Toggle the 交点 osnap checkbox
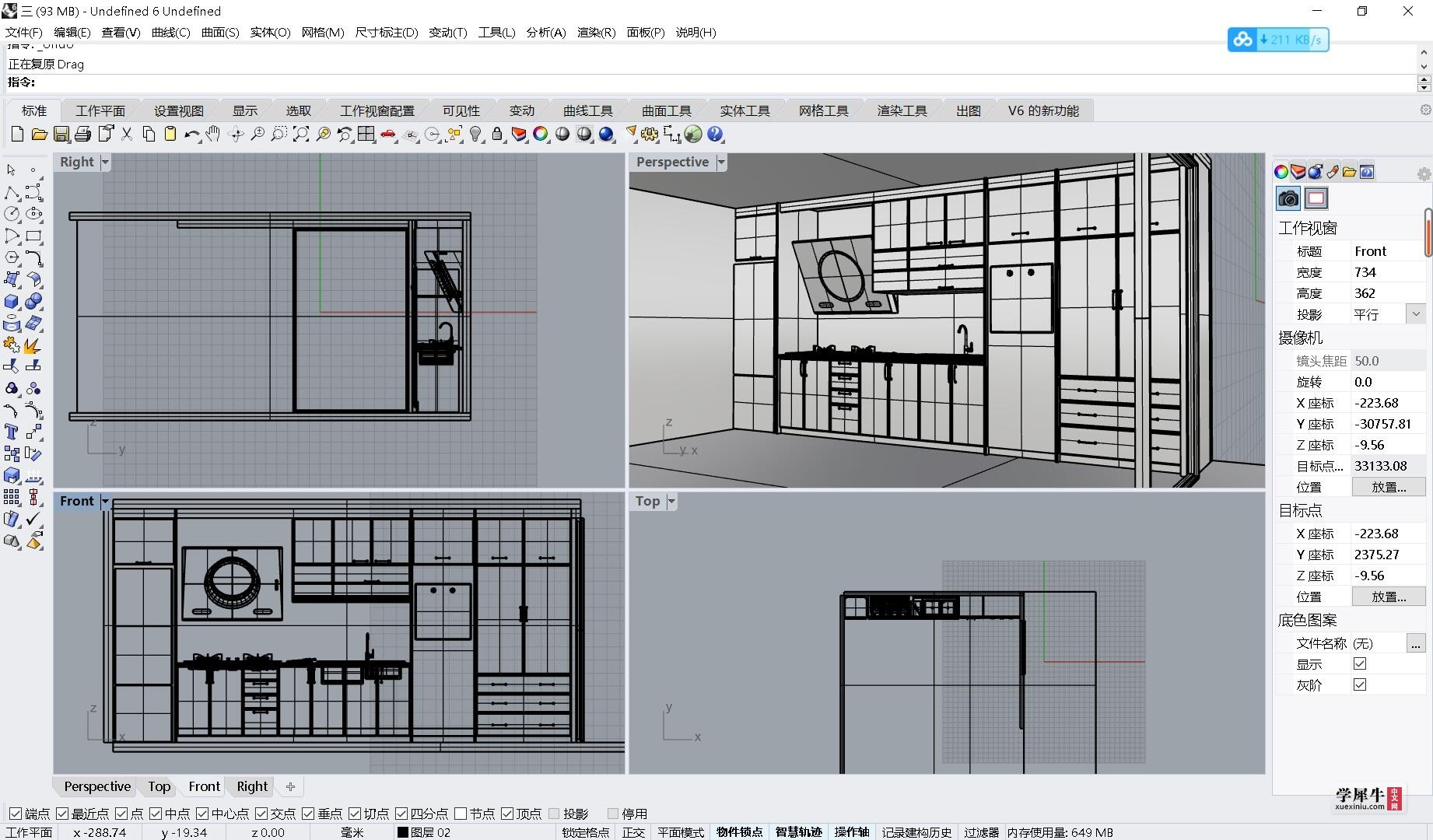The image size is (1433, 840). click(261, 814)
